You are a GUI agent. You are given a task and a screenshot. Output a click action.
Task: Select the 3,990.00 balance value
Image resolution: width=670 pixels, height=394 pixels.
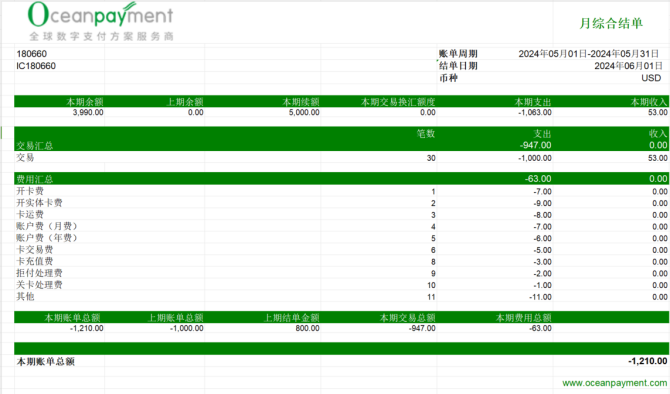pyautogui.click(x=88, y=112)
